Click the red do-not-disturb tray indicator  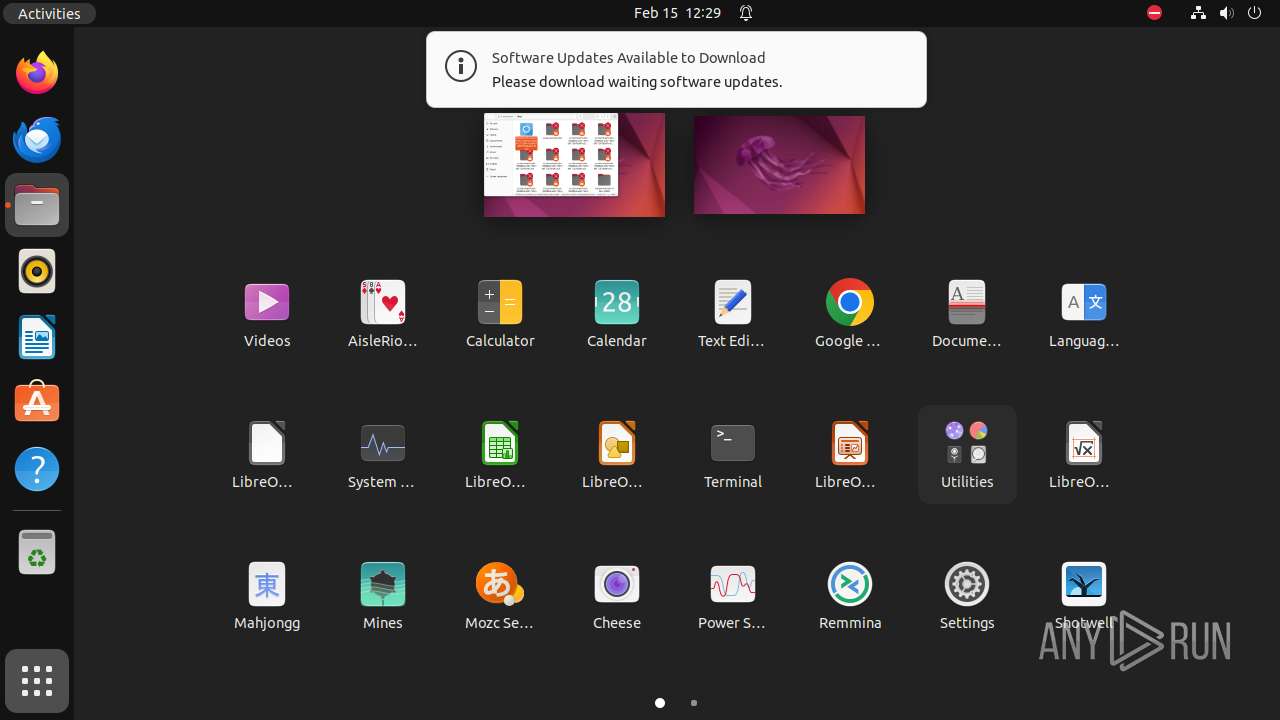pos(1155,13)
